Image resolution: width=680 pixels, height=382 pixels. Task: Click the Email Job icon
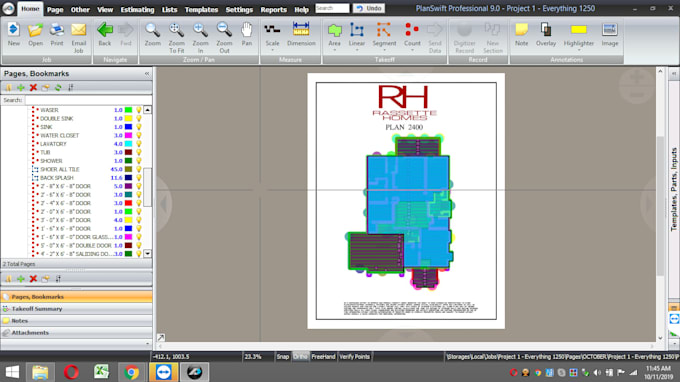click(78, 38)
